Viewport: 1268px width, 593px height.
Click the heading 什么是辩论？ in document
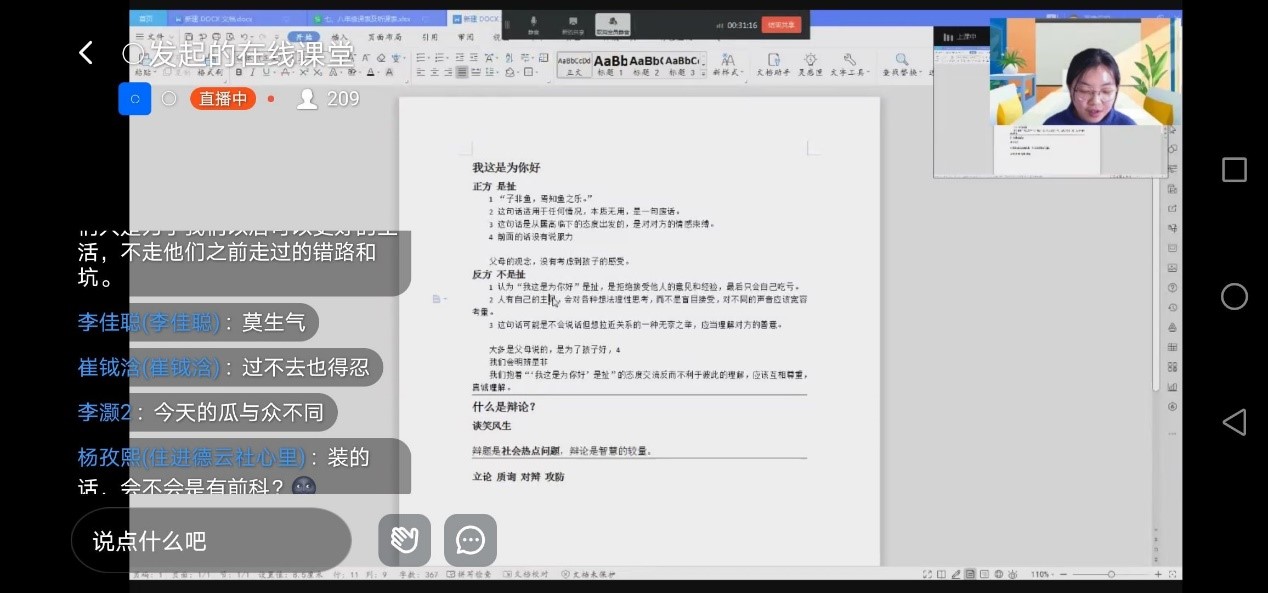pos(504,407)
